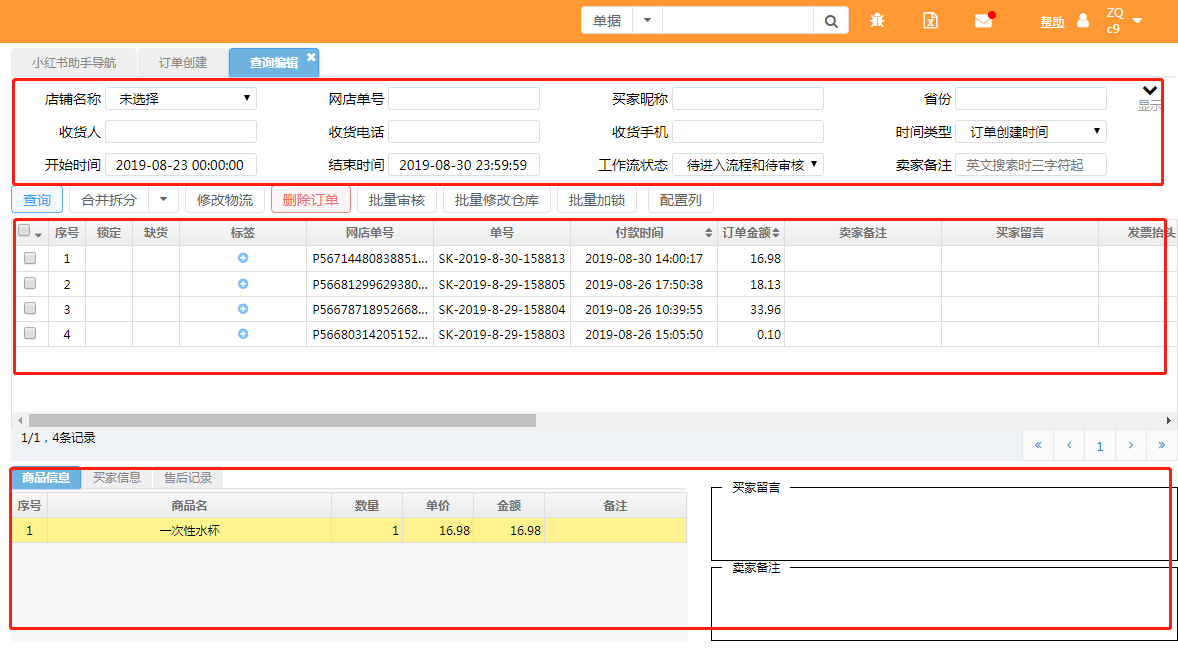Tick the checkbox for order row 2

point(30,284)
